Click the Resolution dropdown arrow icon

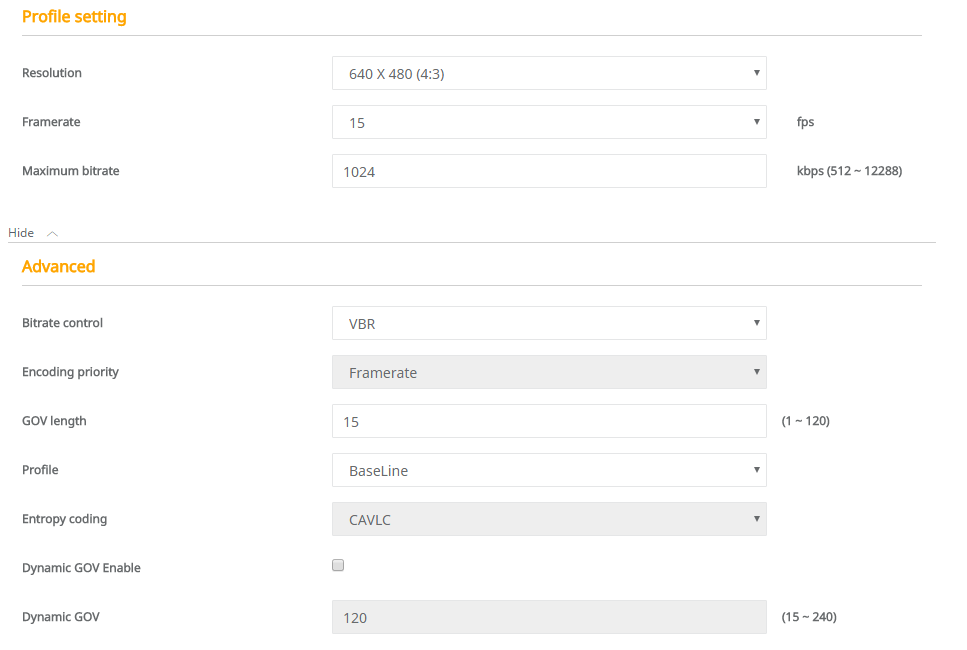coord(756,73)
